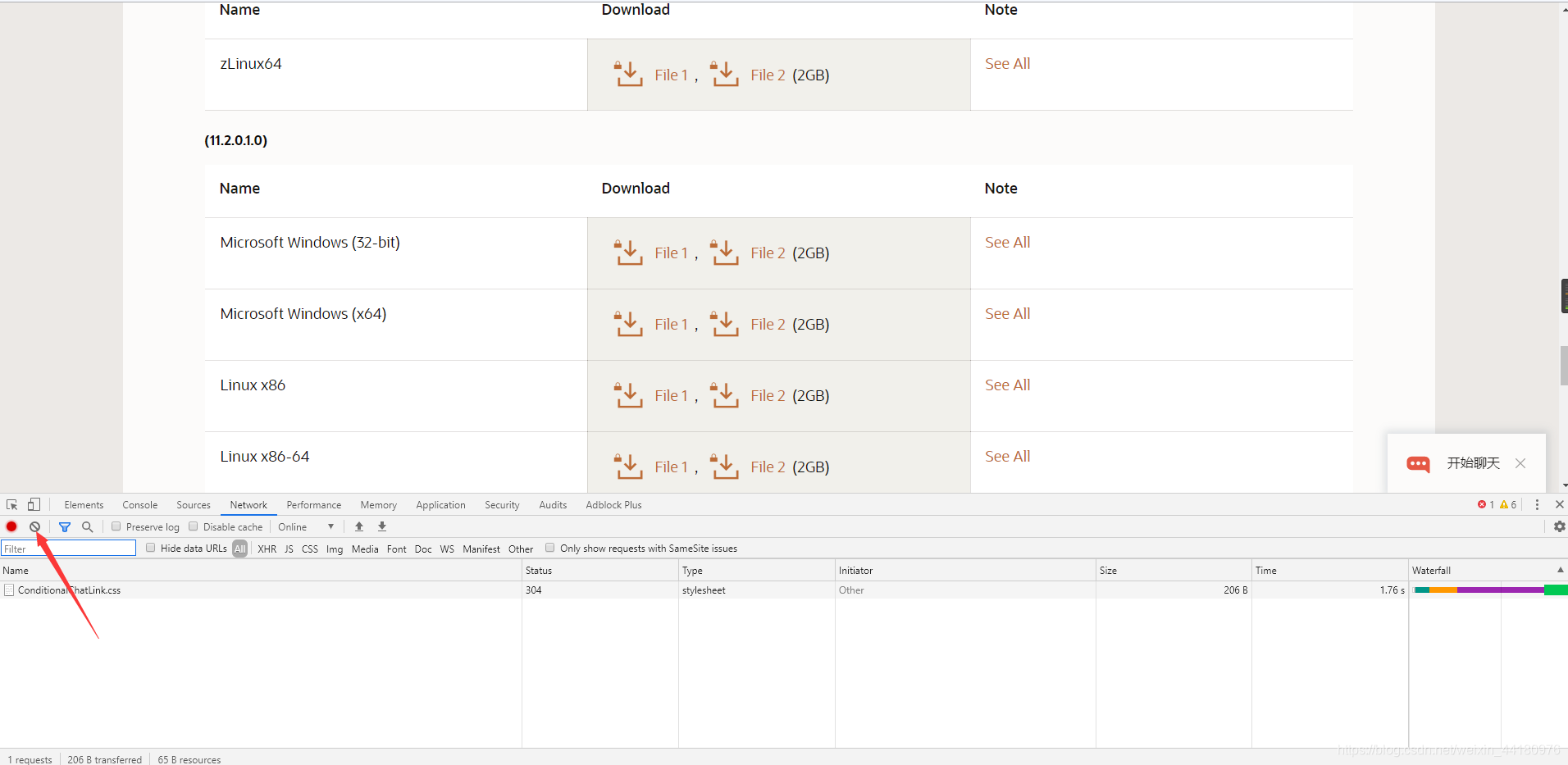Filter requests by CSS type
Screen dimensions: 1568x765
click(x=310, y=549)
